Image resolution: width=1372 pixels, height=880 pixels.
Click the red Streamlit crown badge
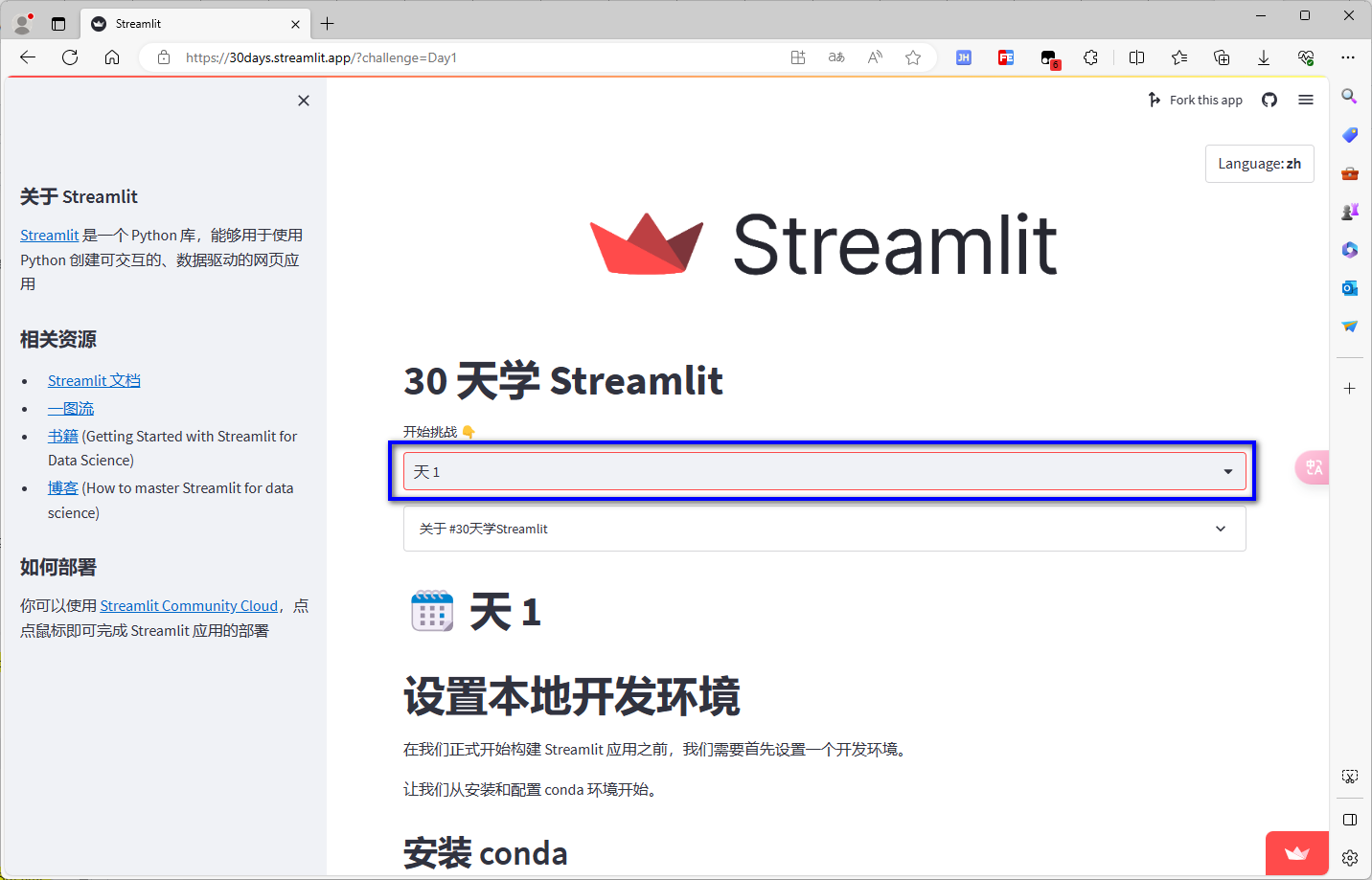coord(1297,852)
